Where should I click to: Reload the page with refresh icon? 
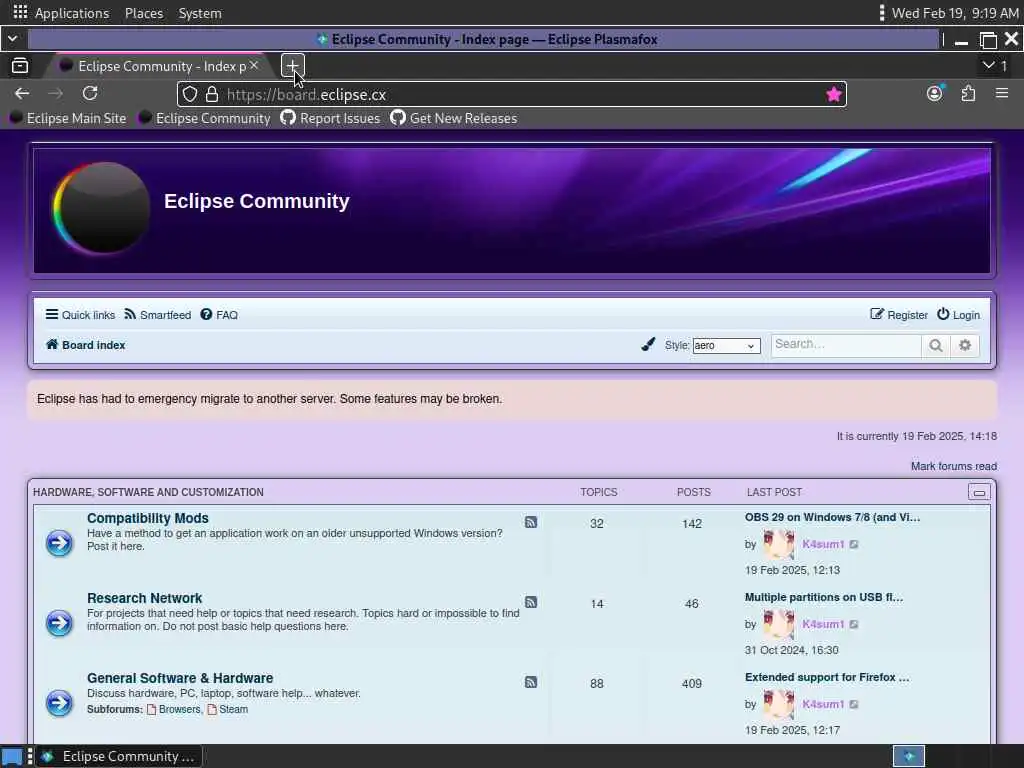click(90, 93)
